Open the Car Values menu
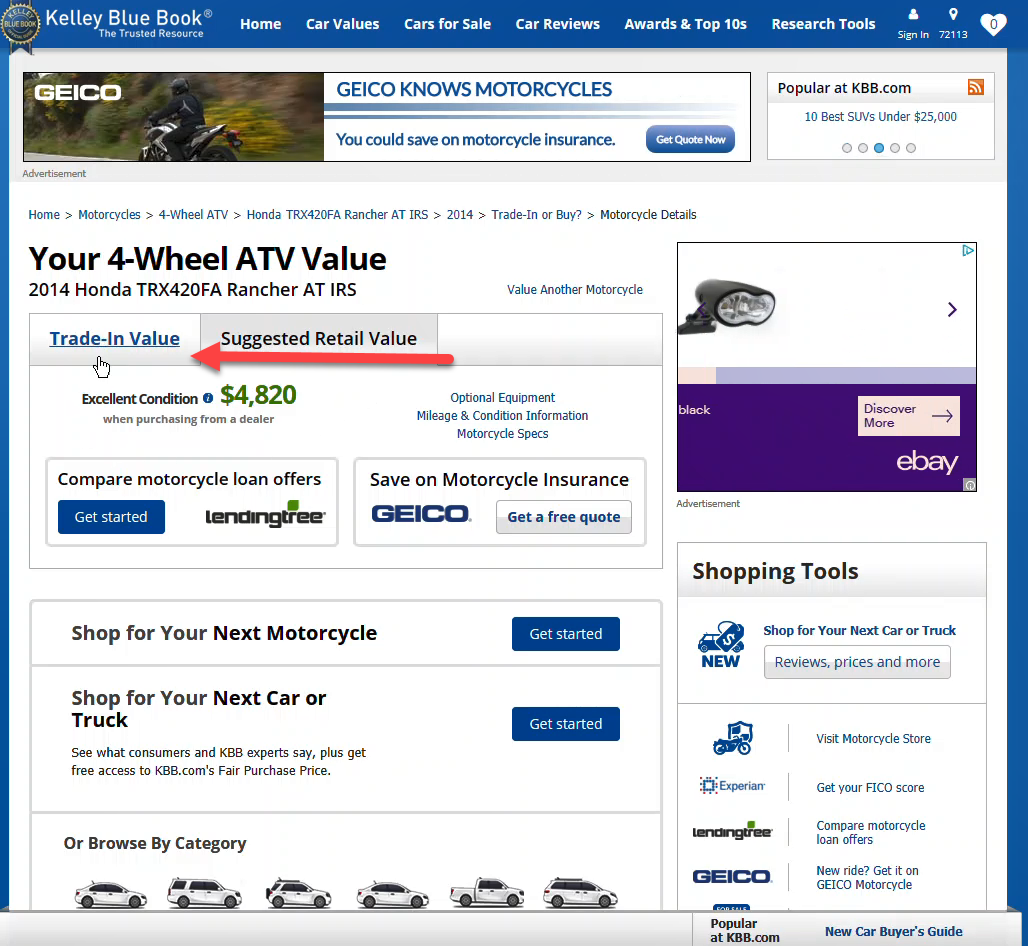This screenshot has width=1028, height=946. (342, 24)
